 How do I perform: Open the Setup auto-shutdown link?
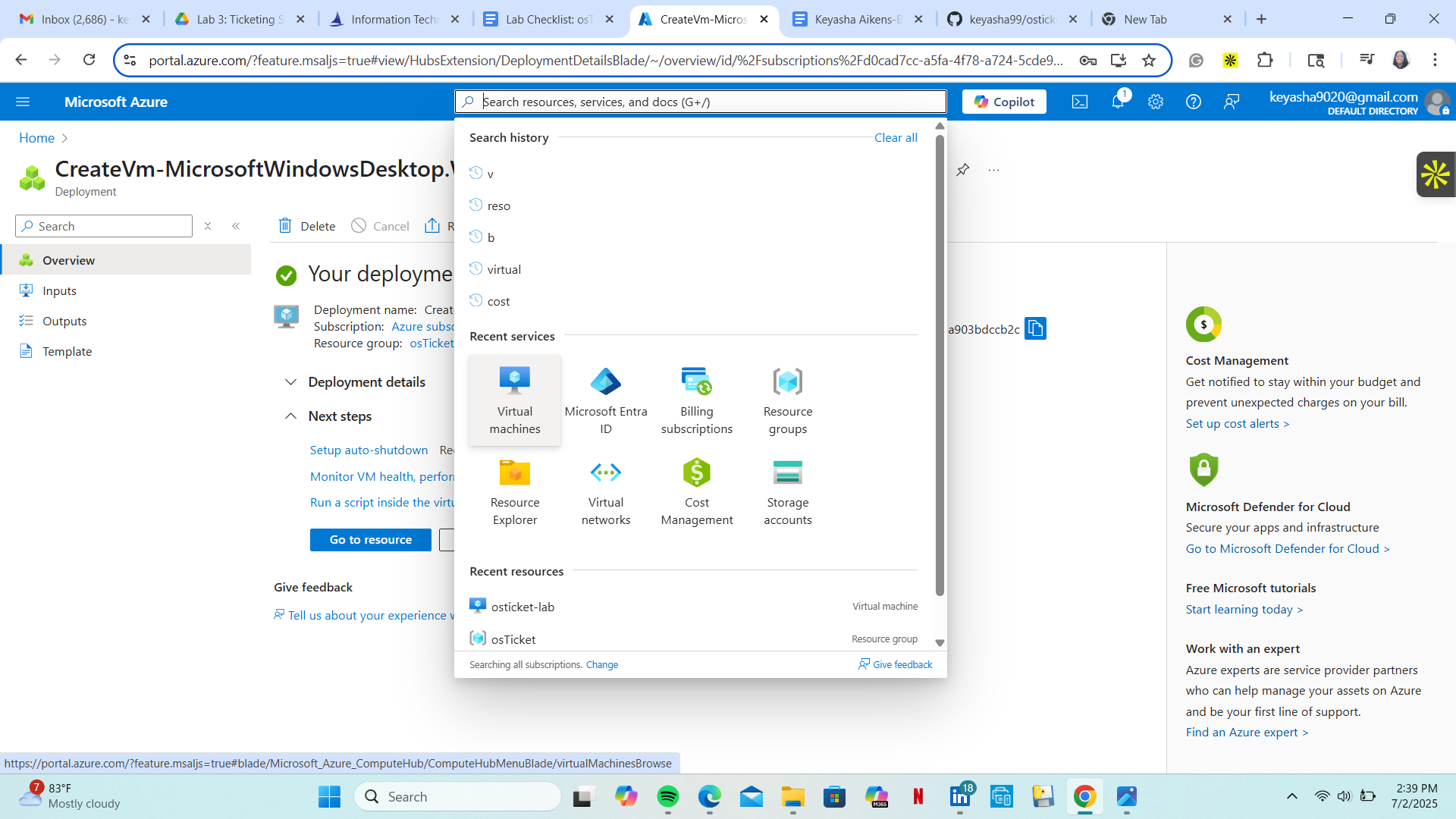pyautogui.click(x=369, y=450)
